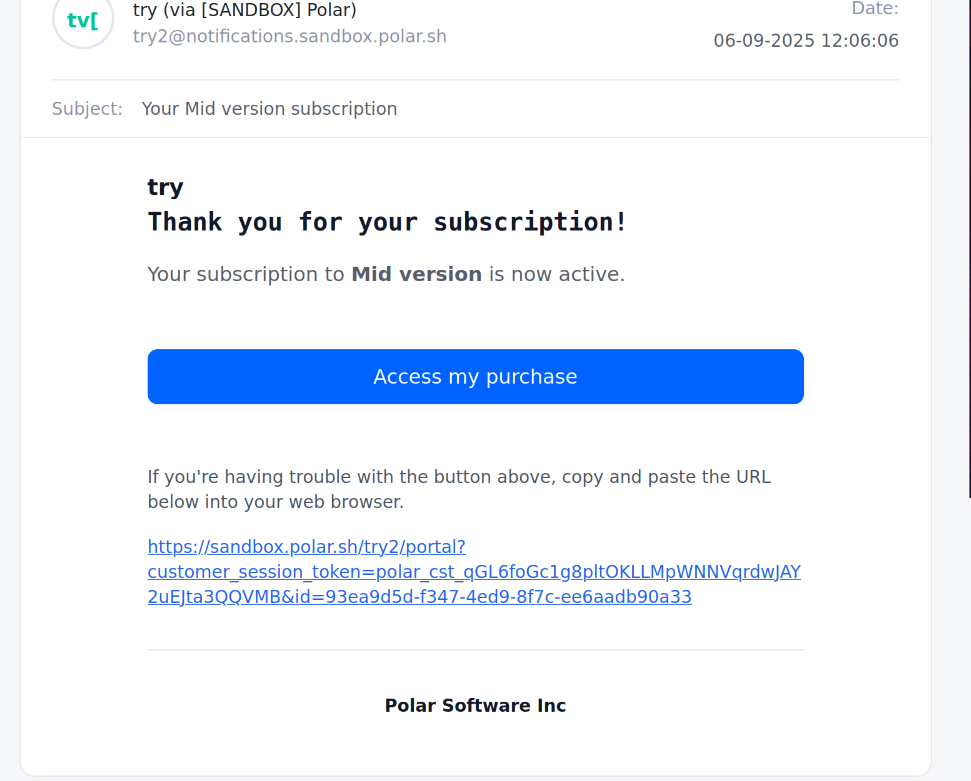This screenshot has height=781, width=971.
Task: Click the words below into your web browser
Action: [x=275, y=502]
